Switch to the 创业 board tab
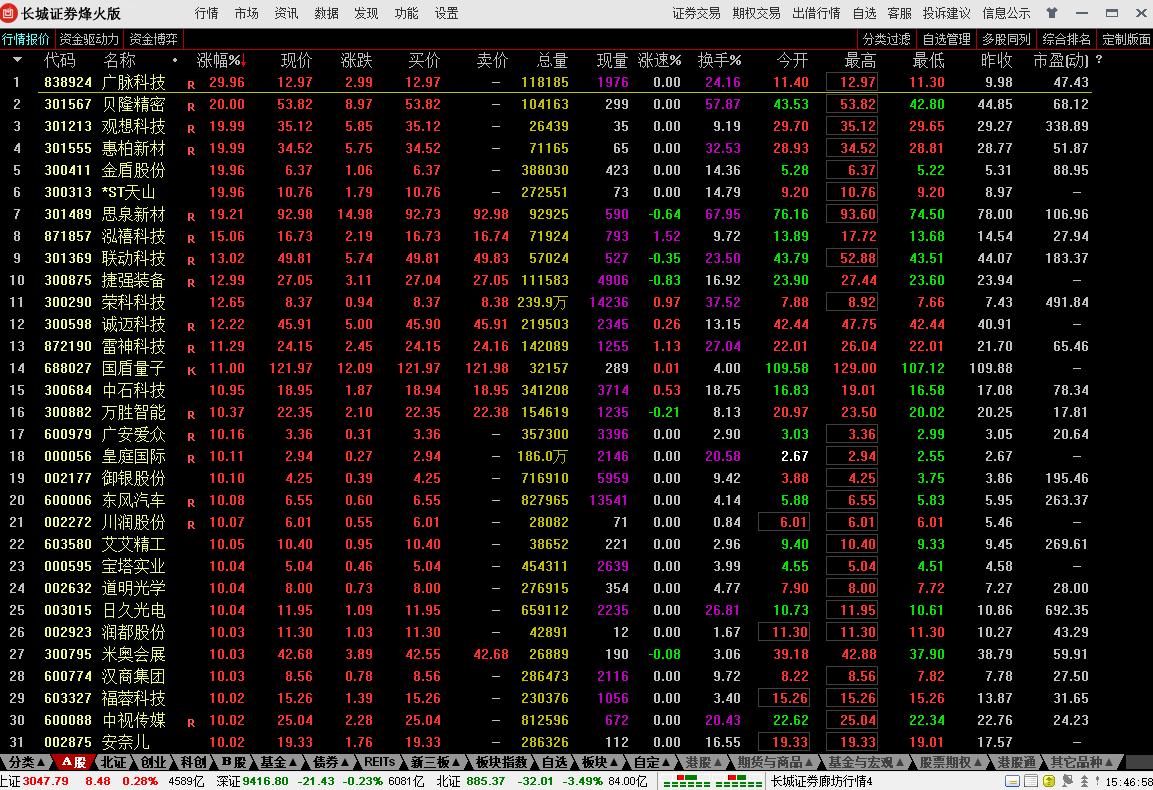The image size is (1153, 790). coord(153,762)
